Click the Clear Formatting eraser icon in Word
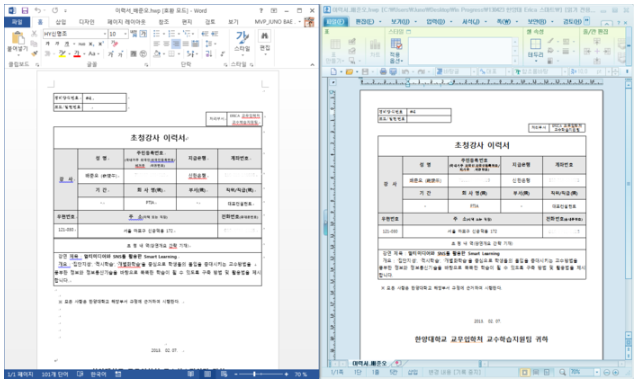Image resolution: width=637 pixels, height=385 pixels. 114,44
